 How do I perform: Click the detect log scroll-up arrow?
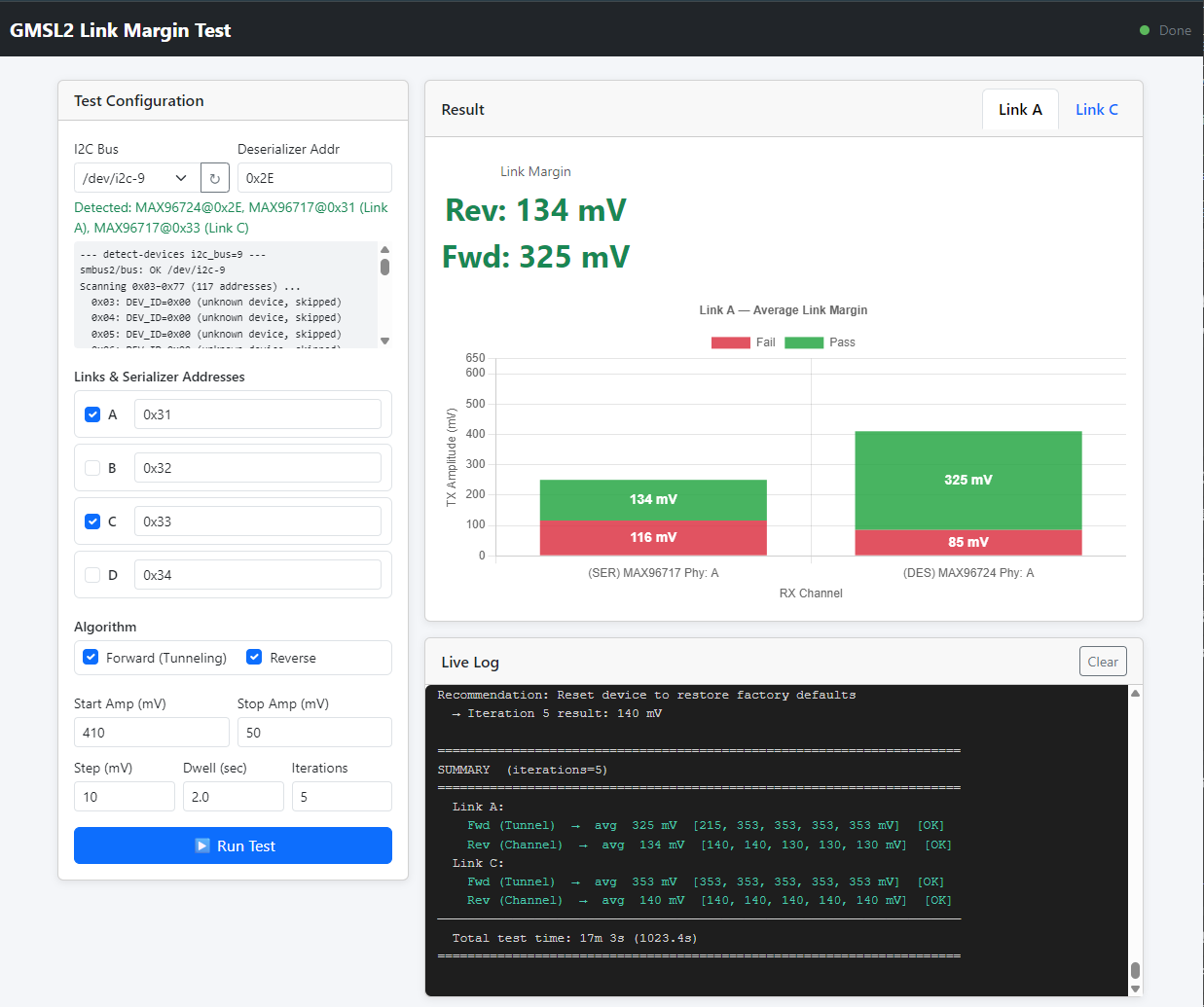pos(384,250)
